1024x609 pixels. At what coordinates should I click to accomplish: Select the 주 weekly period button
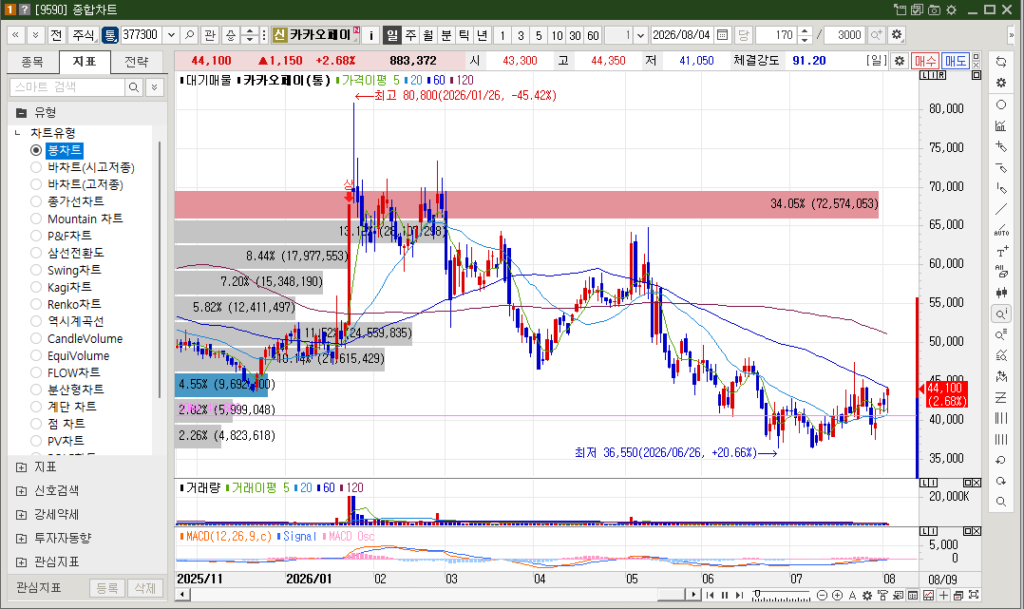pos(410,35)
